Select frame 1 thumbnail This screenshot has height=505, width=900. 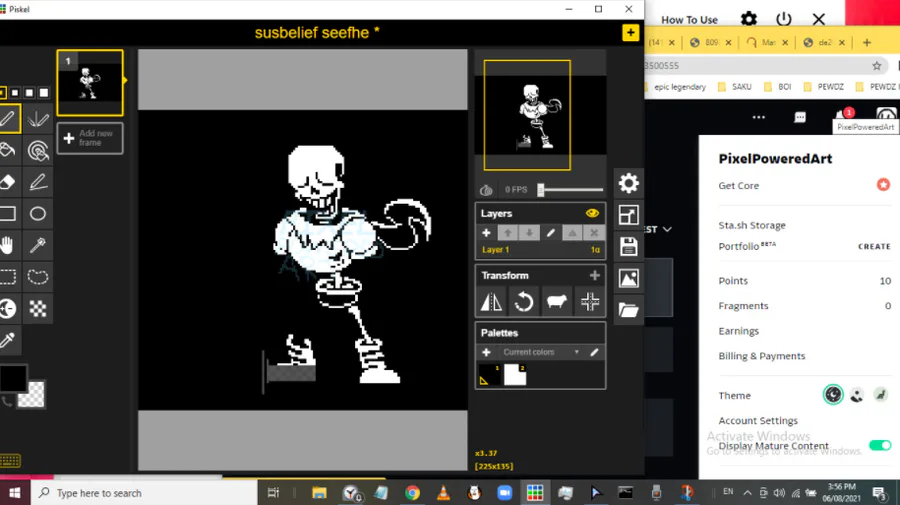point(90,83)
